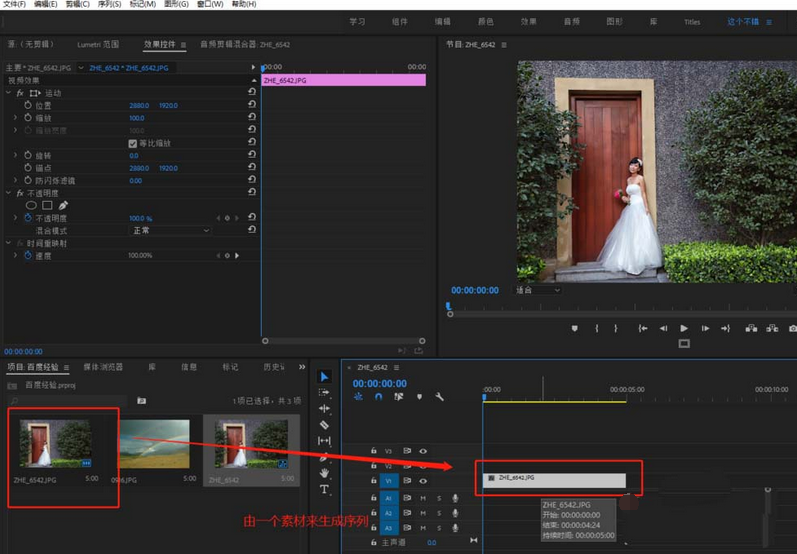Select the Hand tool

tap(325, 473)
